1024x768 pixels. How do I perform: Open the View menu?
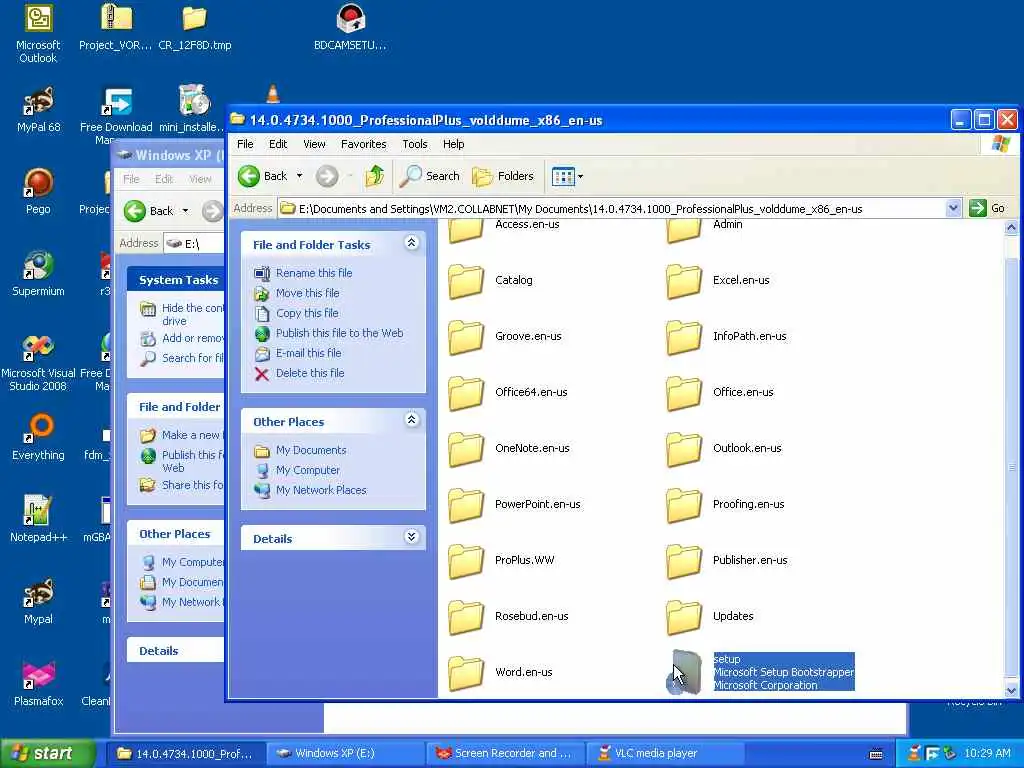coord(314,144)
